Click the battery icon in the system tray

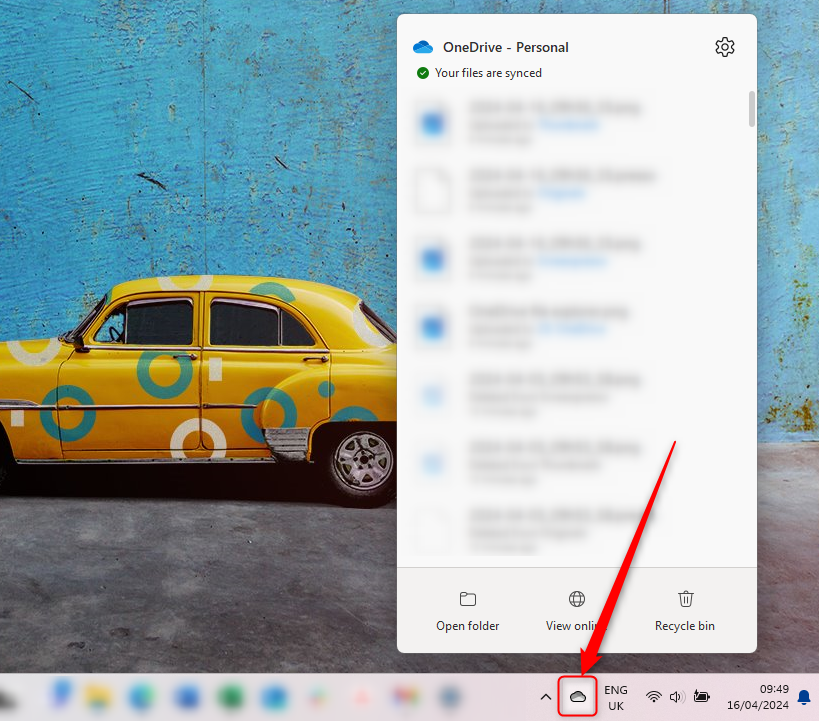[701, 696]
